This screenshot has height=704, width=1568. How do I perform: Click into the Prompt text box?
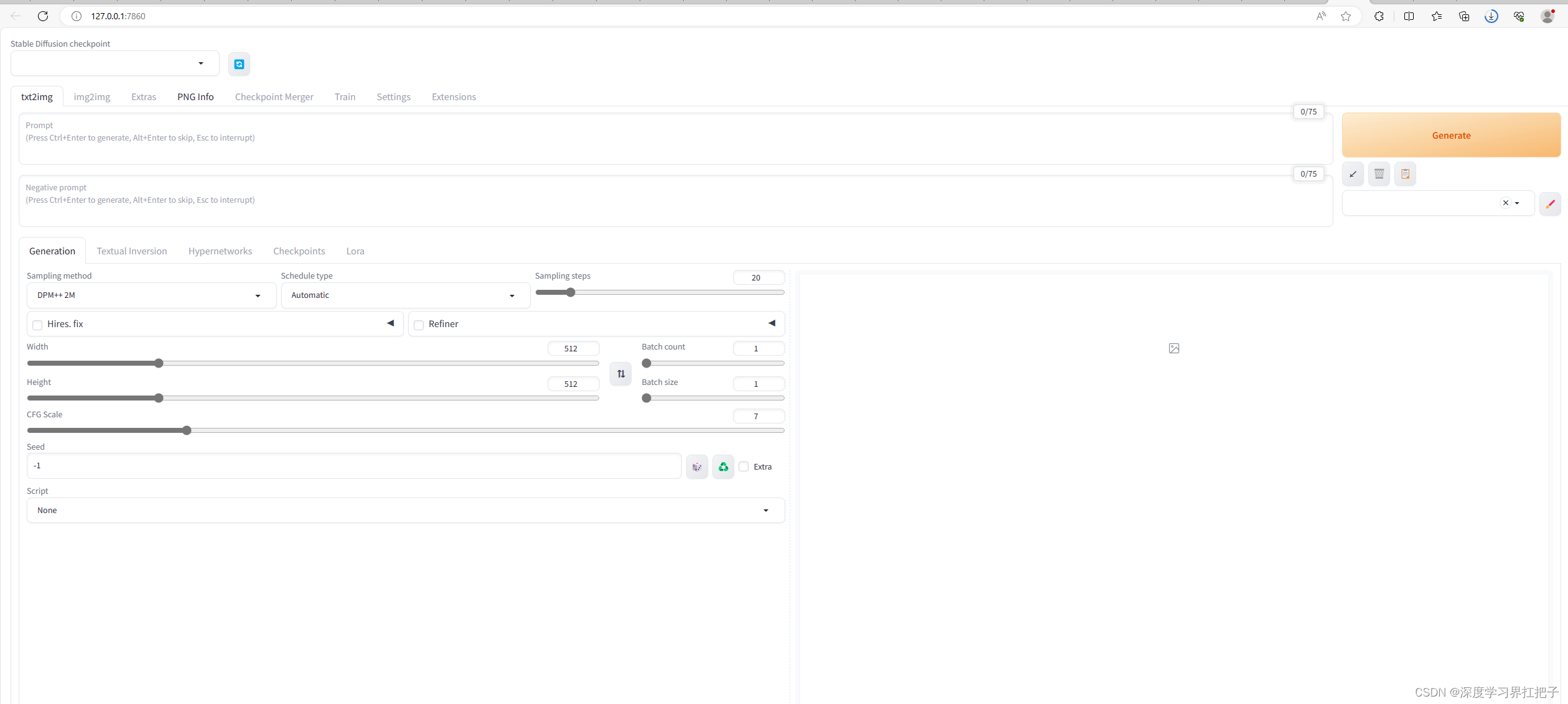click(676, 139)
